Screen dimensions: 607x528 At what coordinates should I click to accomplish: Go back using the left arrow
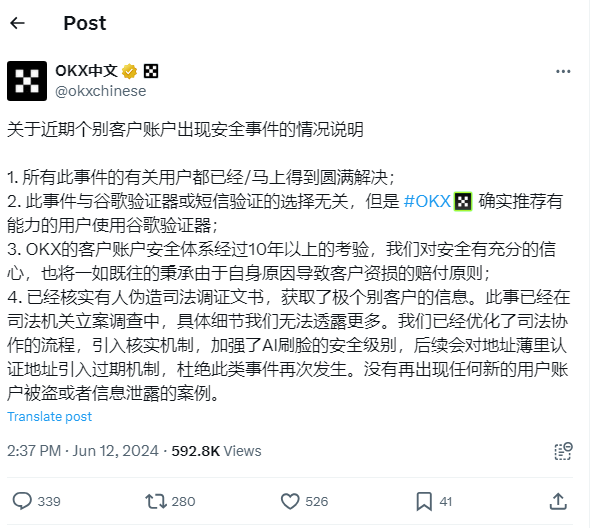click(x=19, y=23)
